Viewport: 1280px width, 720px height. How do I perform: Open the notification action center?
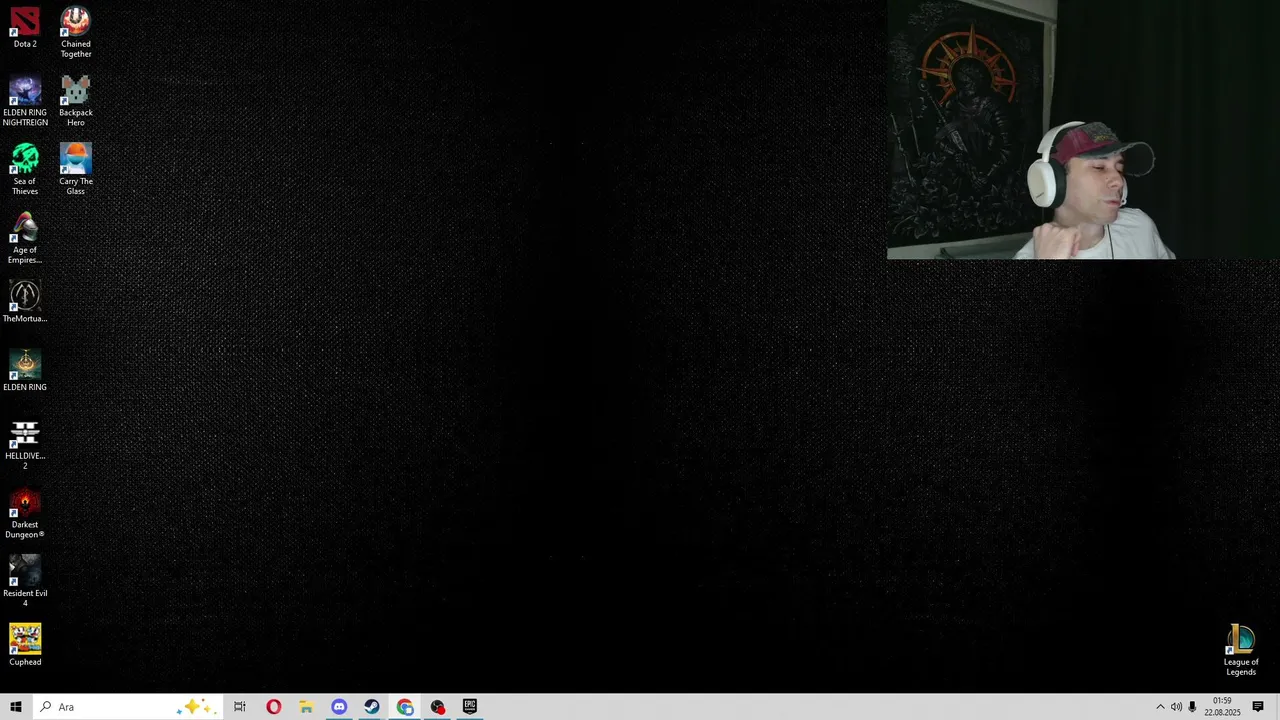point(1258,707)
